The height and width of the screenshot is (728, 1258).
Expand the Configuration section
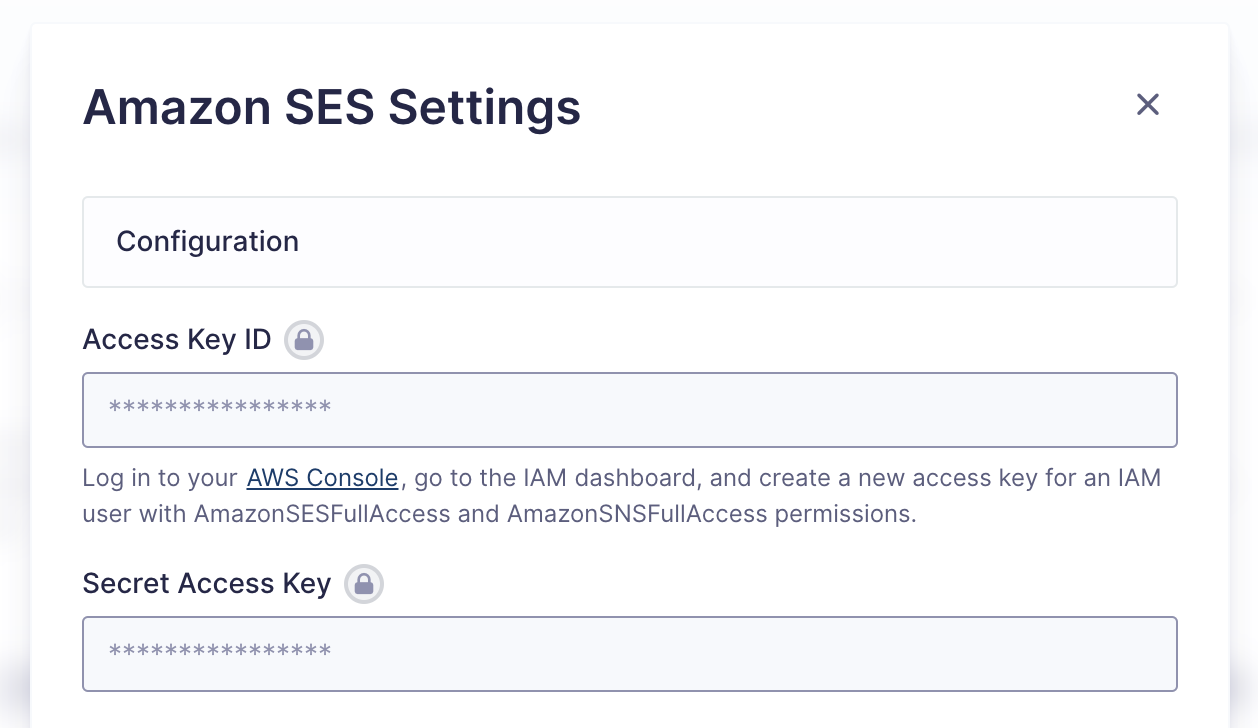(x=630, y=242)
